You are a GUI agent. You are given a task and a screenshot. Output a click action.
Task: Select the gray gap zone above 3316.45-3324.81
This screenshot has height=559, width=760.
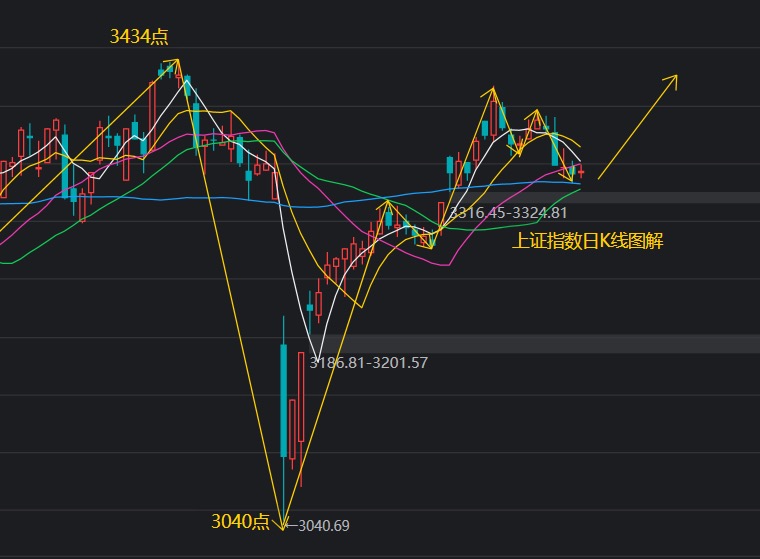pyautogui.click(x=603, y=197)
